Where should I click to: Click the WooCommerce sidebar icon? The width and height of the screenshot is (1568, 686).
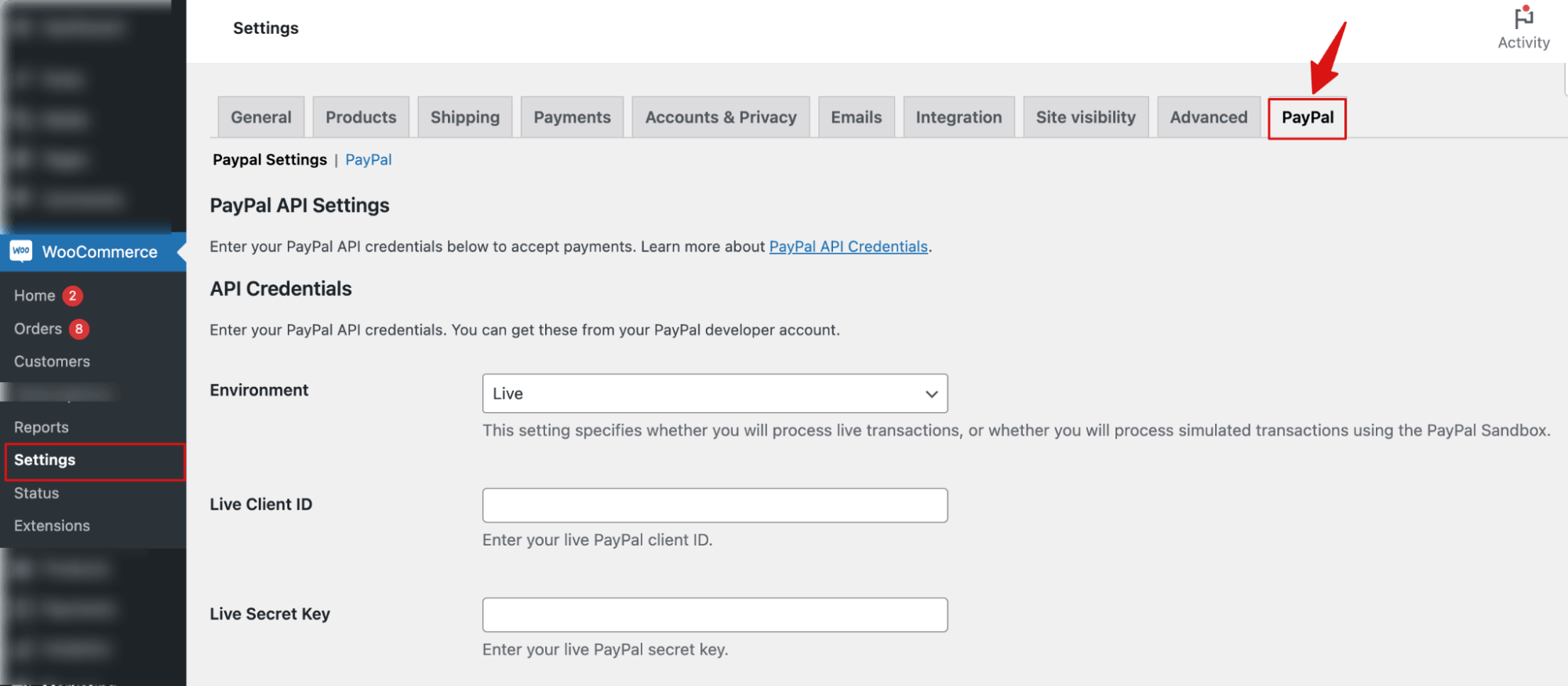pos(20,251)
